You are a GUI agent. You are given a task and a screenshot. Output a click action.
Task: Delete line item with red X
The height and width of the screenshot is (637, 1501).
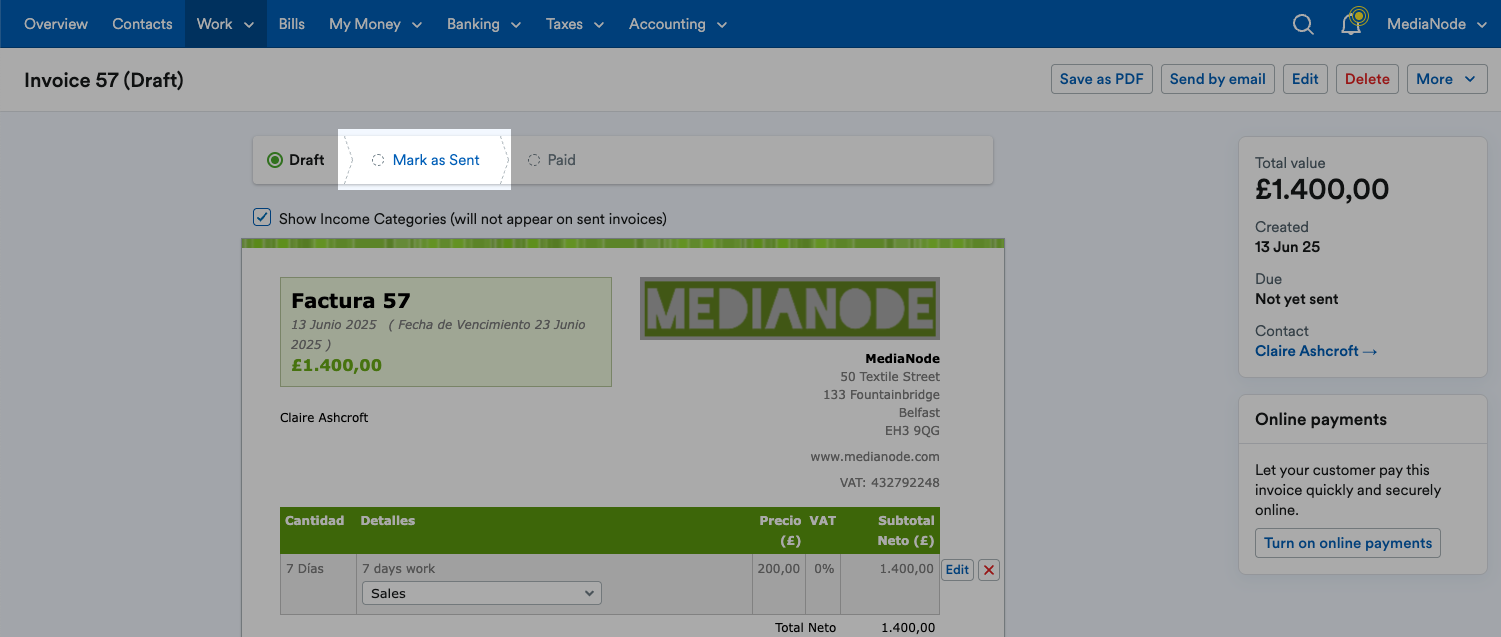pos(989,569)
